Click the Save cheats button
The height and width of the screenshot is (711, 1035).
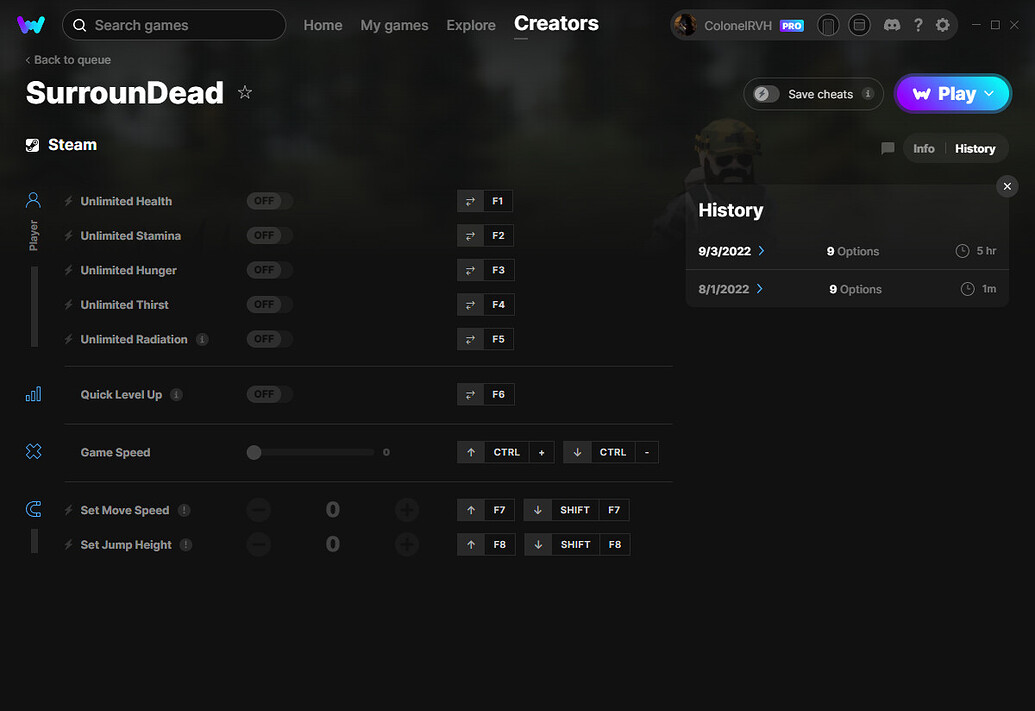coord(812,93)
